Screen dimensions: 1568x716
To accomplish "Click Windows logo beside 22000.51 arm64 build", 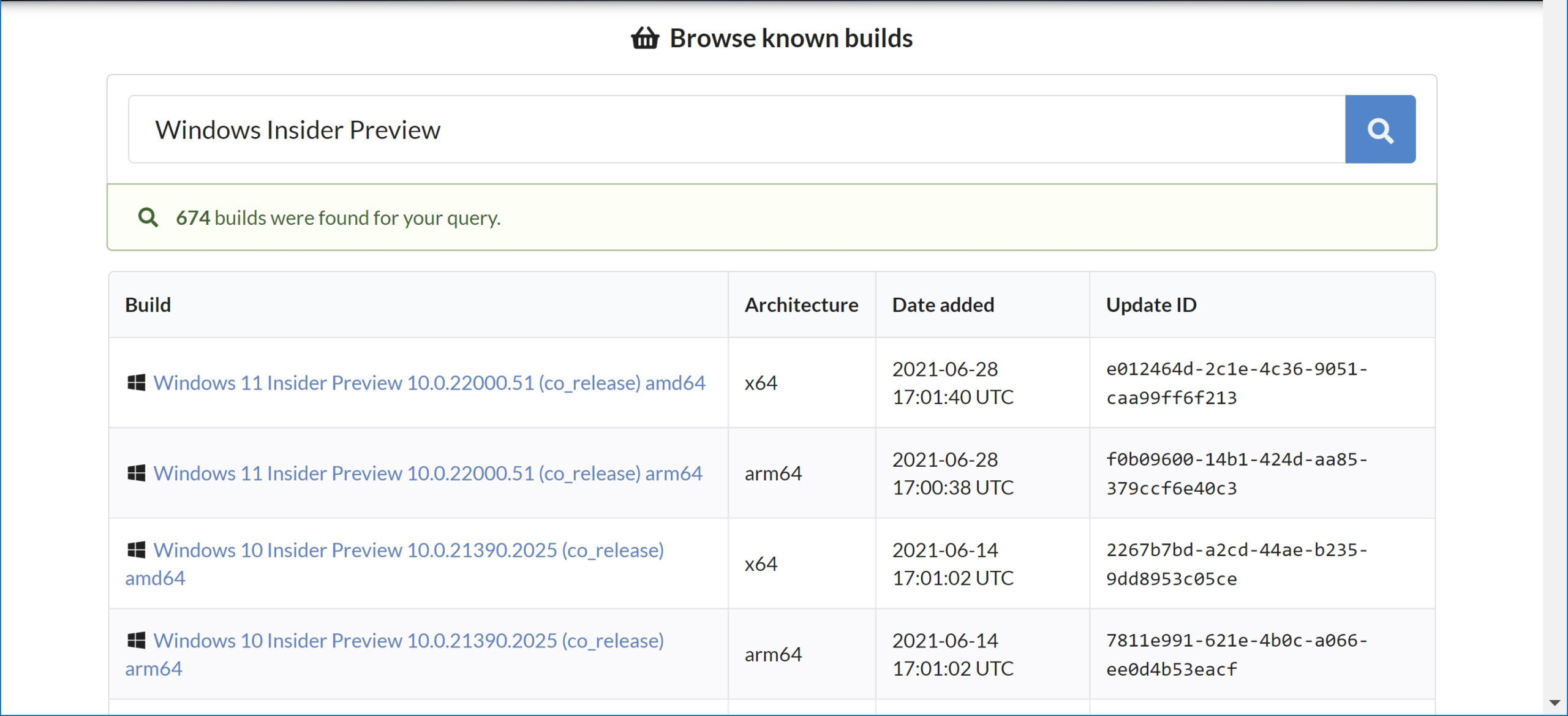I will pos(136,473).
